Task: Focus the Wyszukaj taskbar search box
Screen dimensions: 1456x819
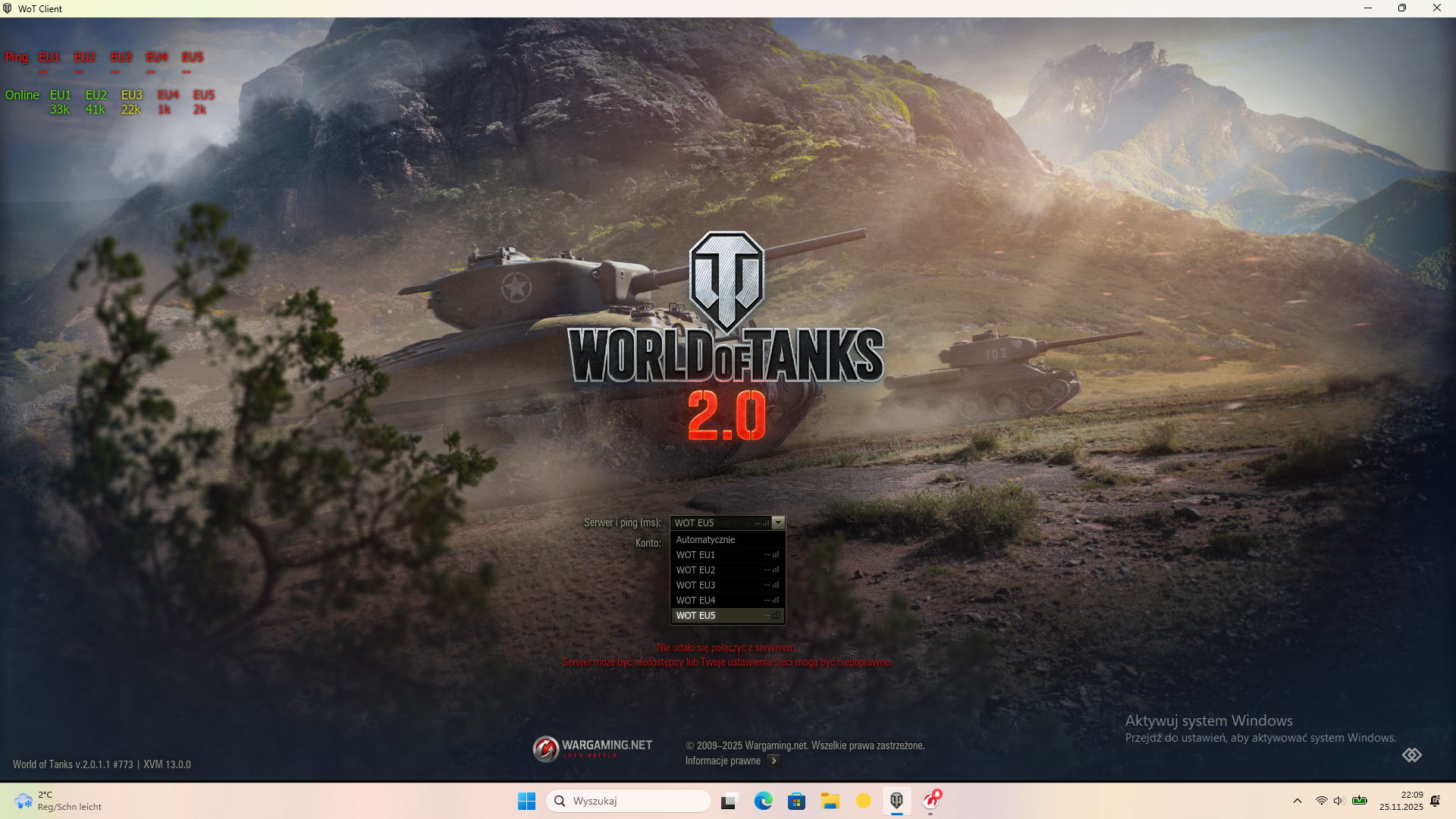Action: [x=629, y=801]
